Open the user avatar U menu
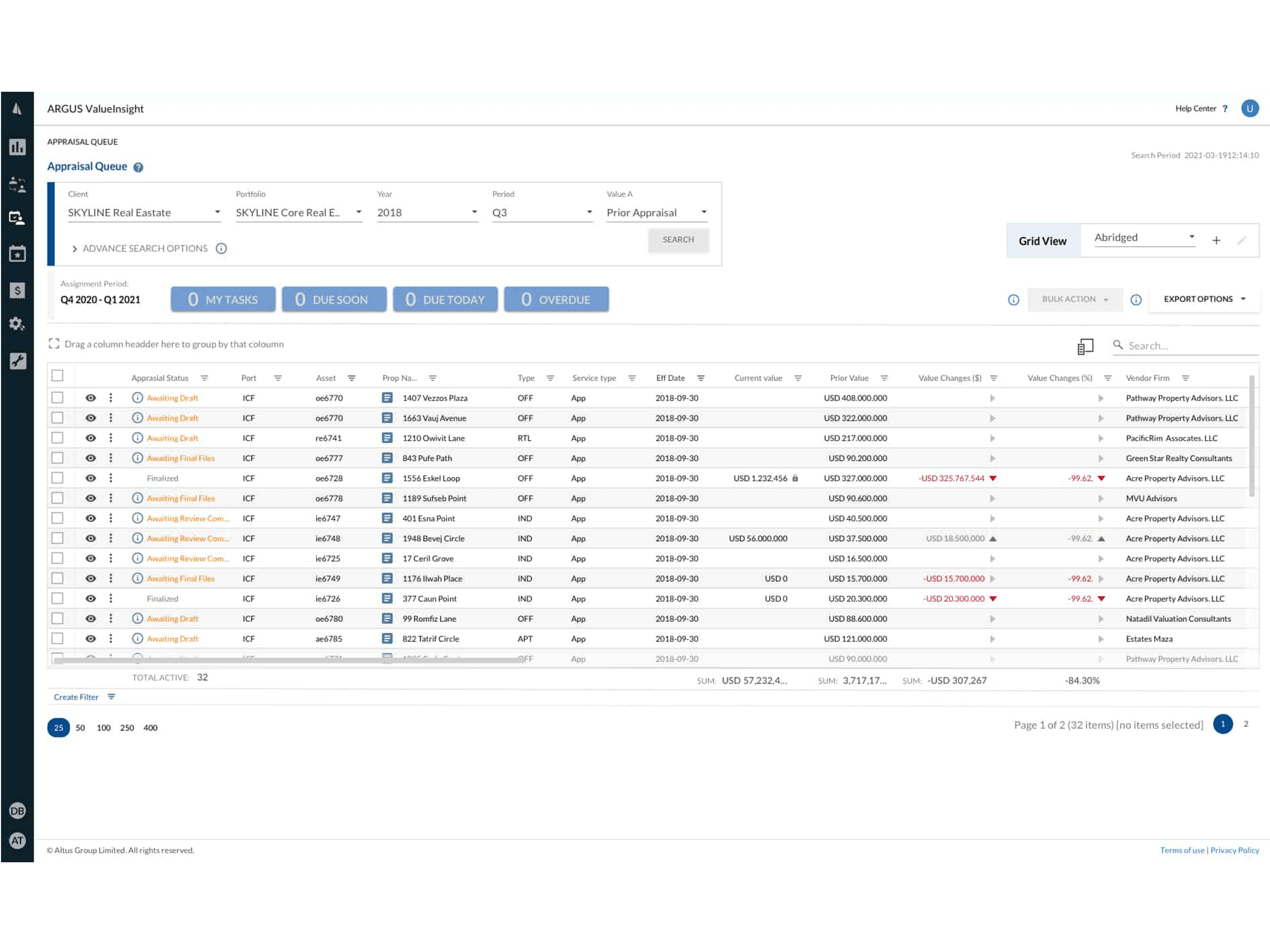 (x=1249, y=109)
